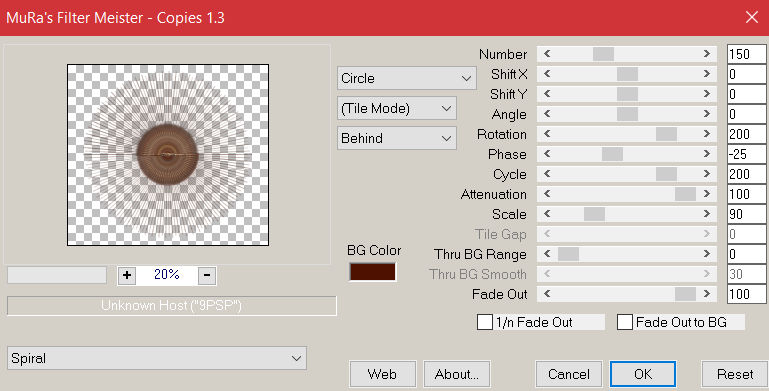Open the (Tile Mode) dropdown
Viewport: 769px width, 391px height.
coord(397,108)
